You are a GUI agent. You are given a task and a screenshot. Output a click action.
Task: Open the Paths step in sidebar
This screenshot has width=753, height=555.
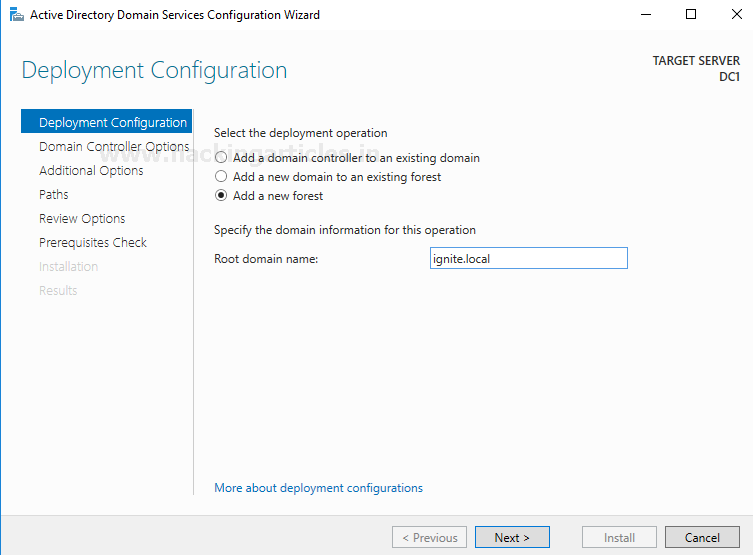[54, 195]
